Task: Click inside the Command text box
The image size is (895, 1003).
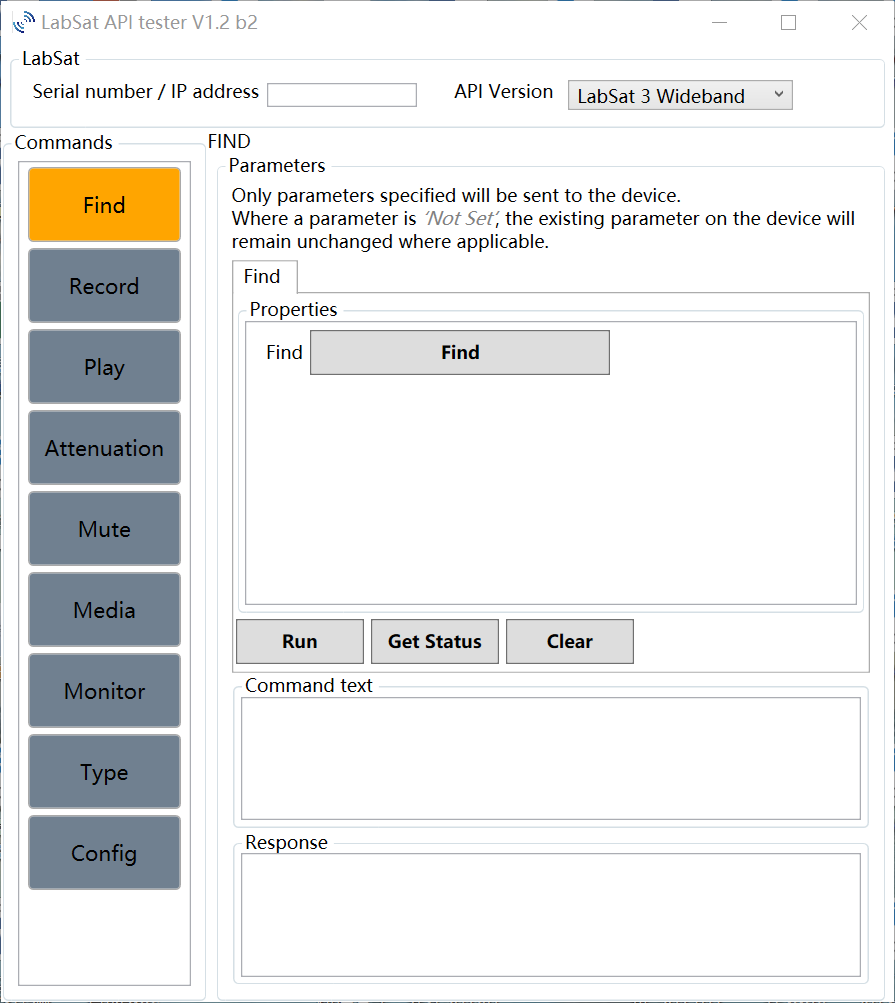Action: point(551,758)
